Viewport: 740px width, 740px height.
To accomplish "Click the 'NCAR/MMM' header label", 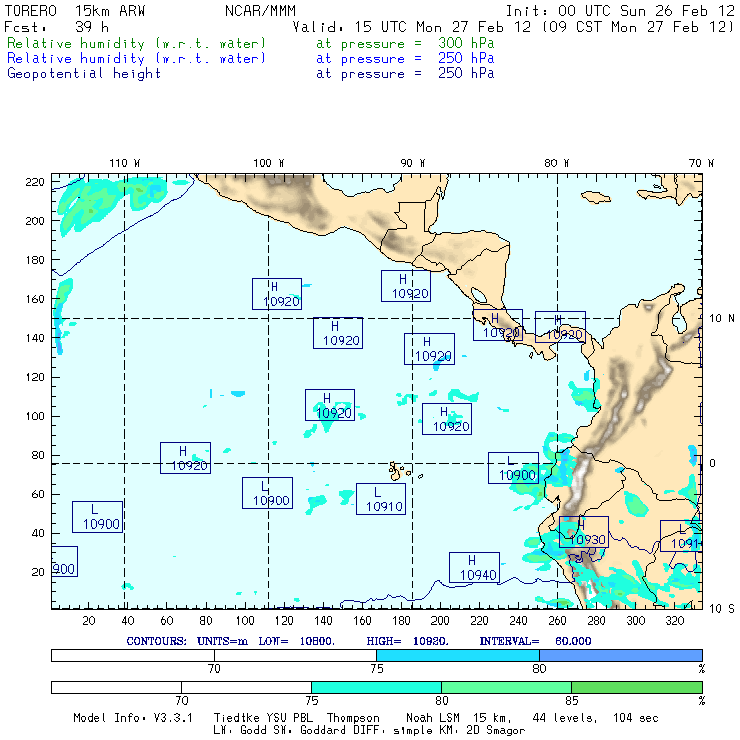I will point(261,11).
